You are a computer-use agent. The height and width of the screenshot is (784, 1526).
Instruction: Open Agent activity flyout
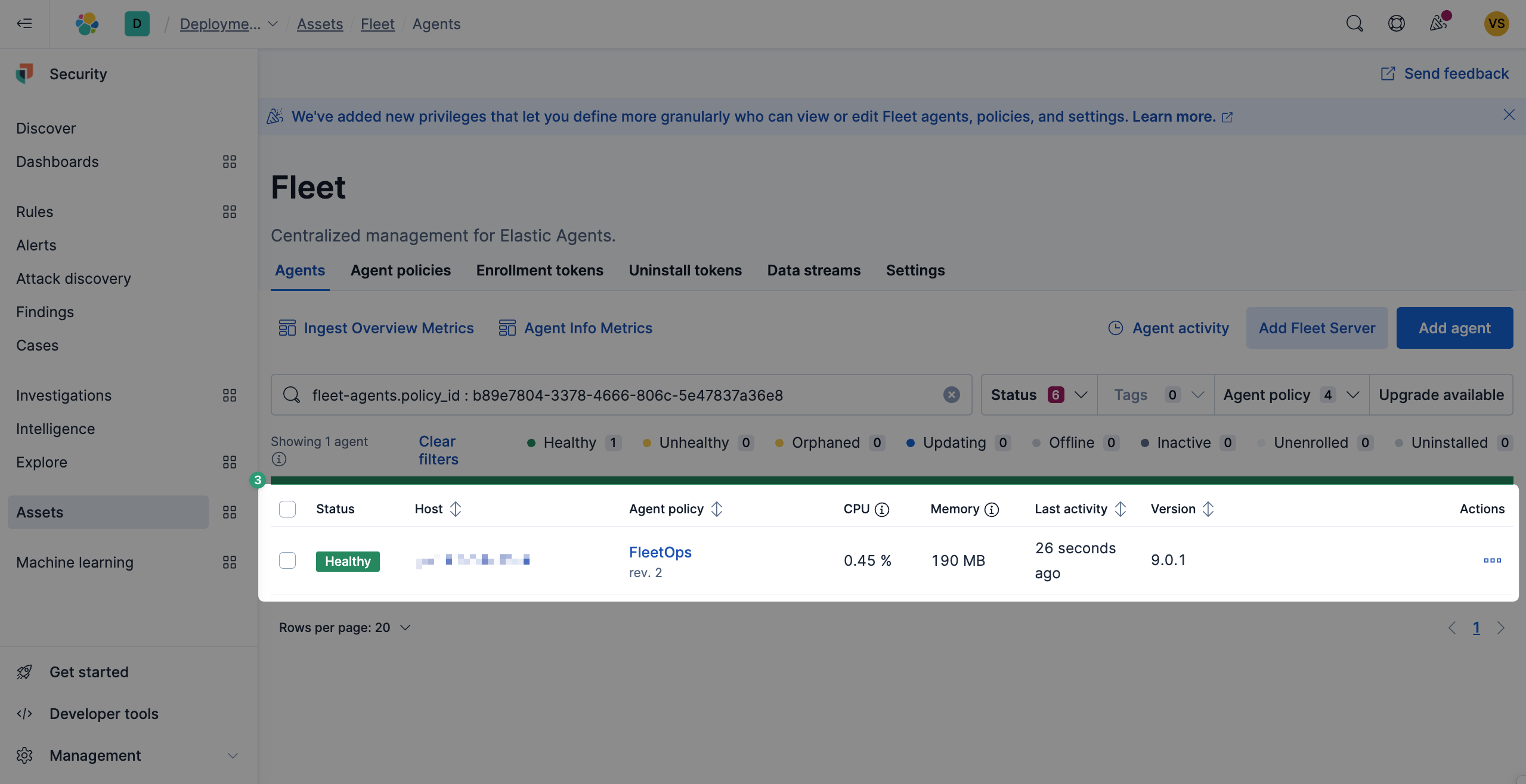(1169, 328)
